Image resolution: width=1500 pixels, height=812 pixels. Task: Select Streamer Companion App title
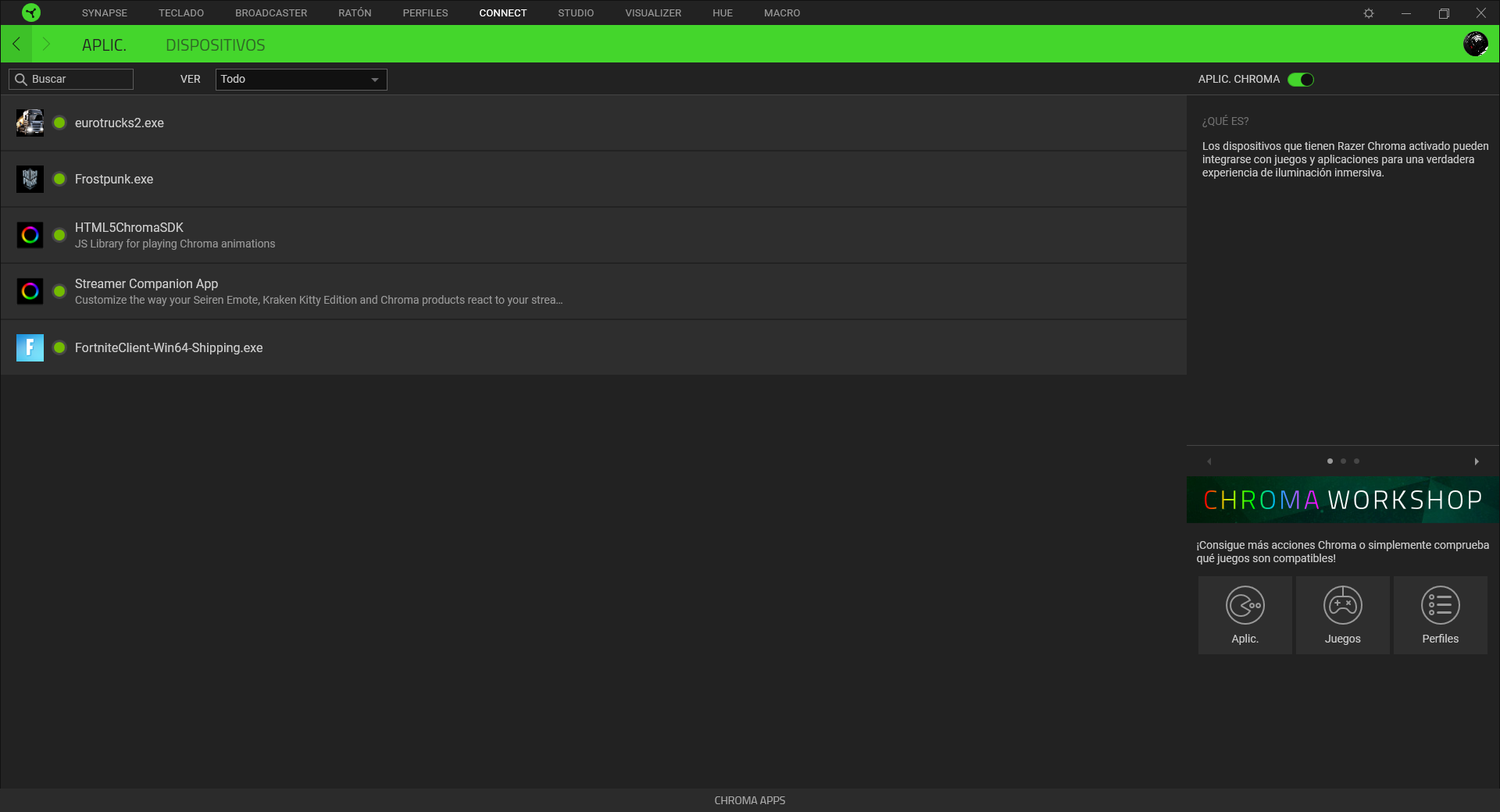(x=146, y=283)
